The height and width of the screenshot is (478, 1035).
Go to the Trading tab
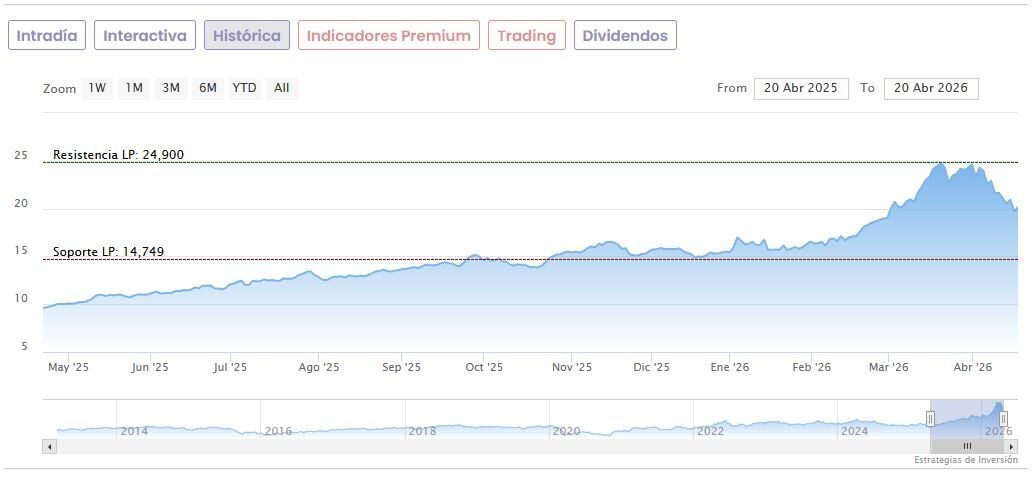[x=526, y=36]
